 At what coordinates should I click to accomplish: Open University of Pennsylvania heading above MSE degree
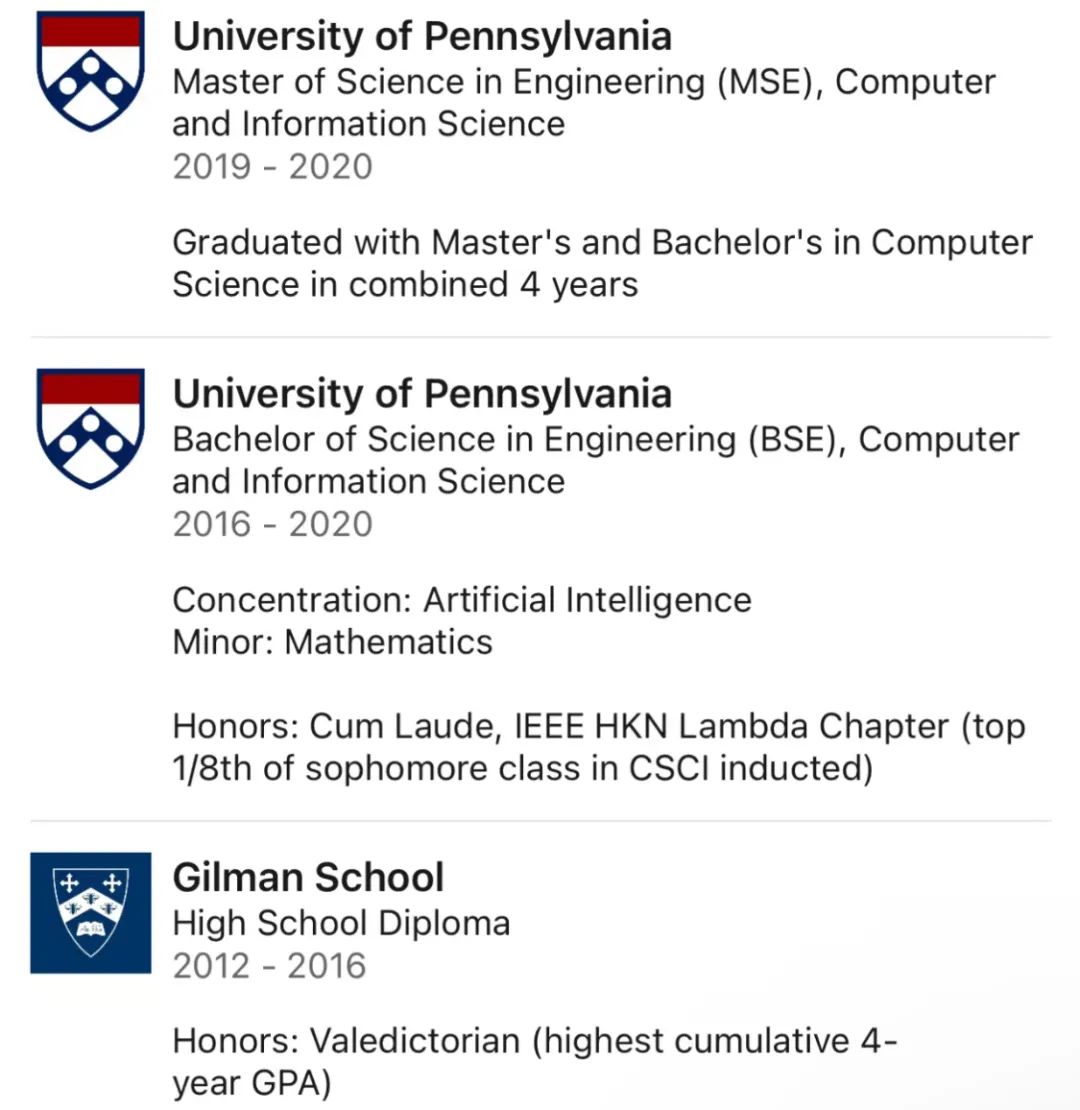422,36
